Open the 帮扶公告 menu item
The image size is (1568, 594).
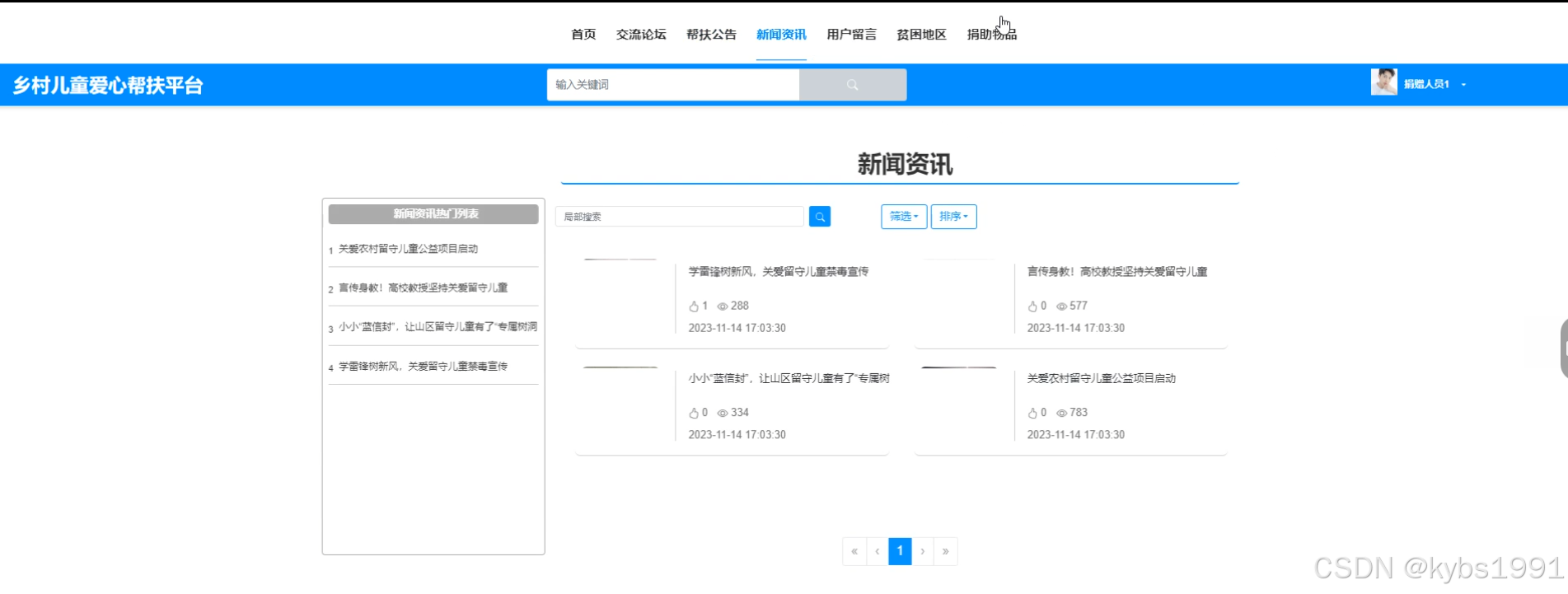click(711, 35)
